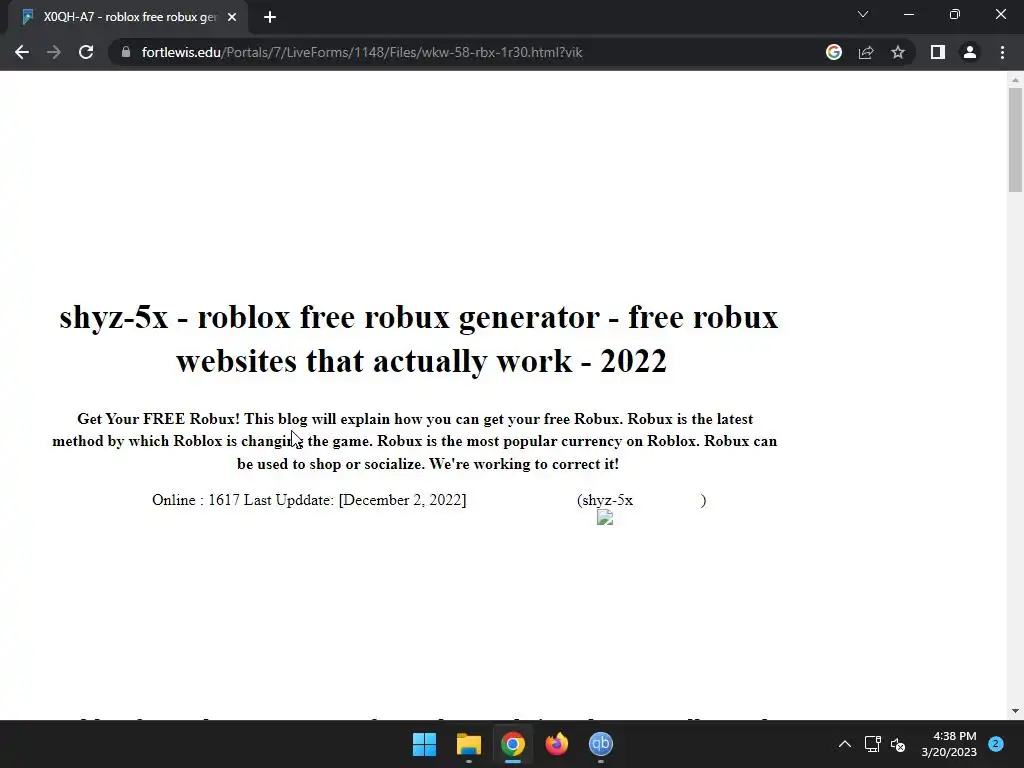1024x768 pixels.
Task: Bookmark this tab with the star icon
Action: tap(898, 52)
